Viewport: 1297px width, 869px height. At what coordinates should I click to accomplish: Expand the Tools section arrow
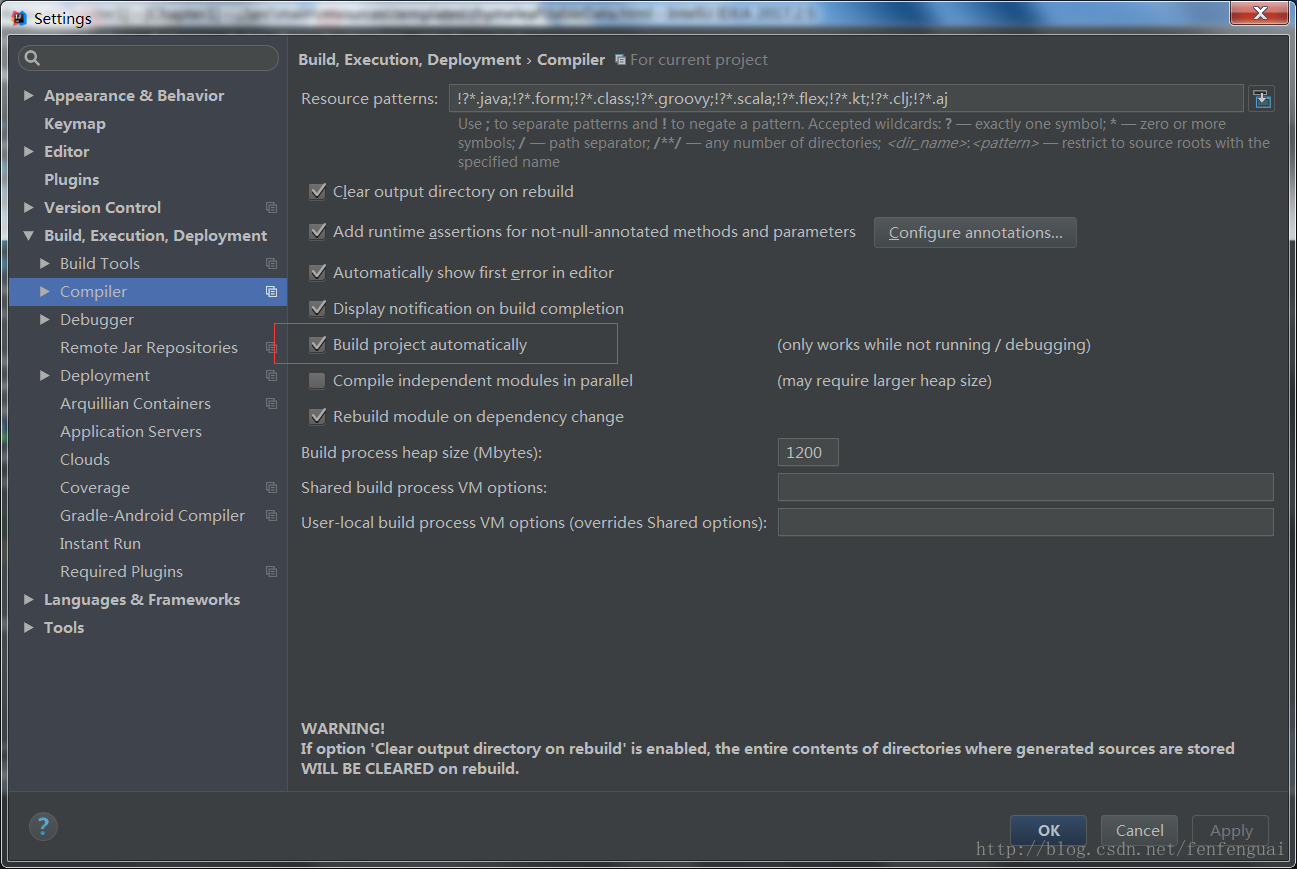28,628
